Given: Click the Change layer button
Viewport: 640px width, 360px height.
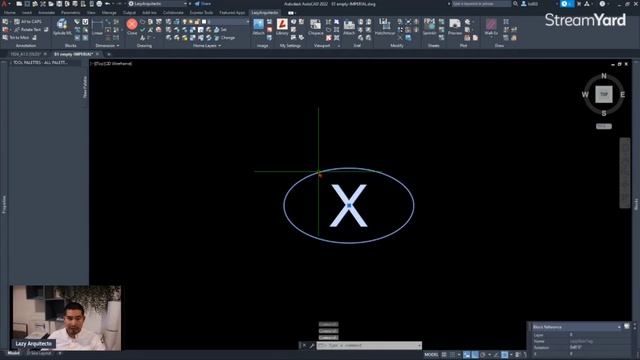Looking at the screenshot, I should click(x=225, y=38).
